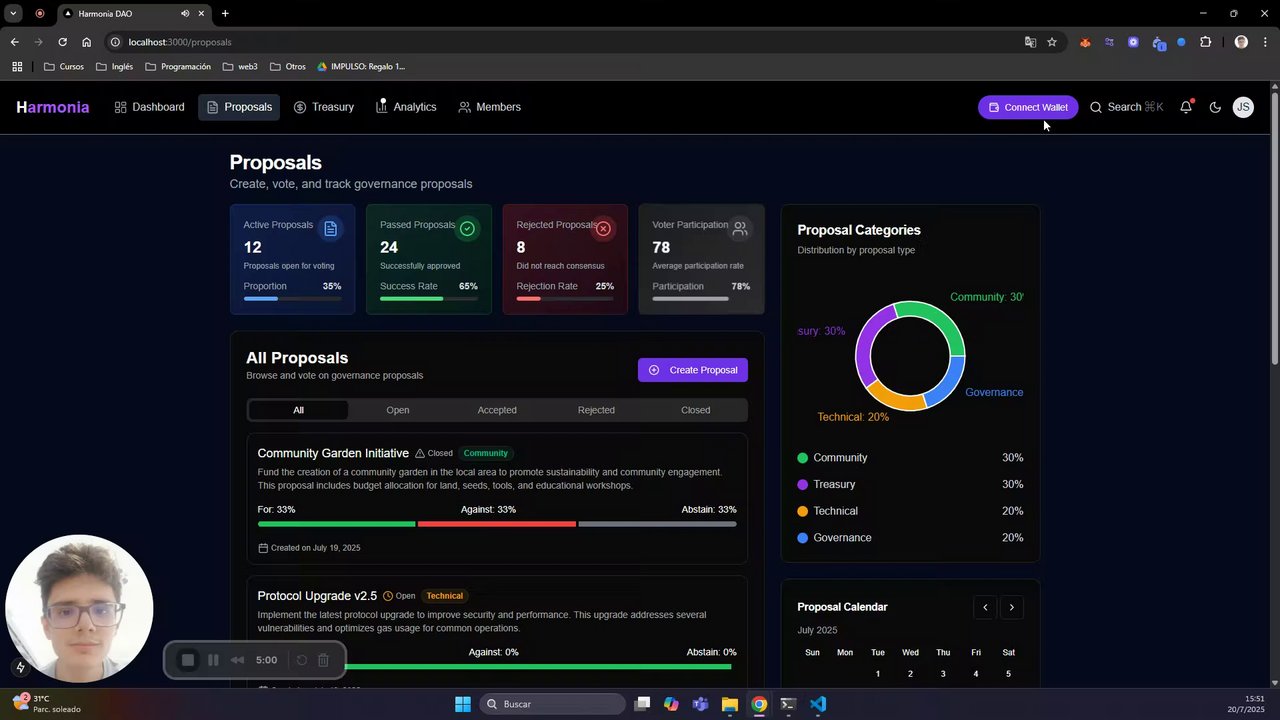Stop the screen recording

point(187,660)
